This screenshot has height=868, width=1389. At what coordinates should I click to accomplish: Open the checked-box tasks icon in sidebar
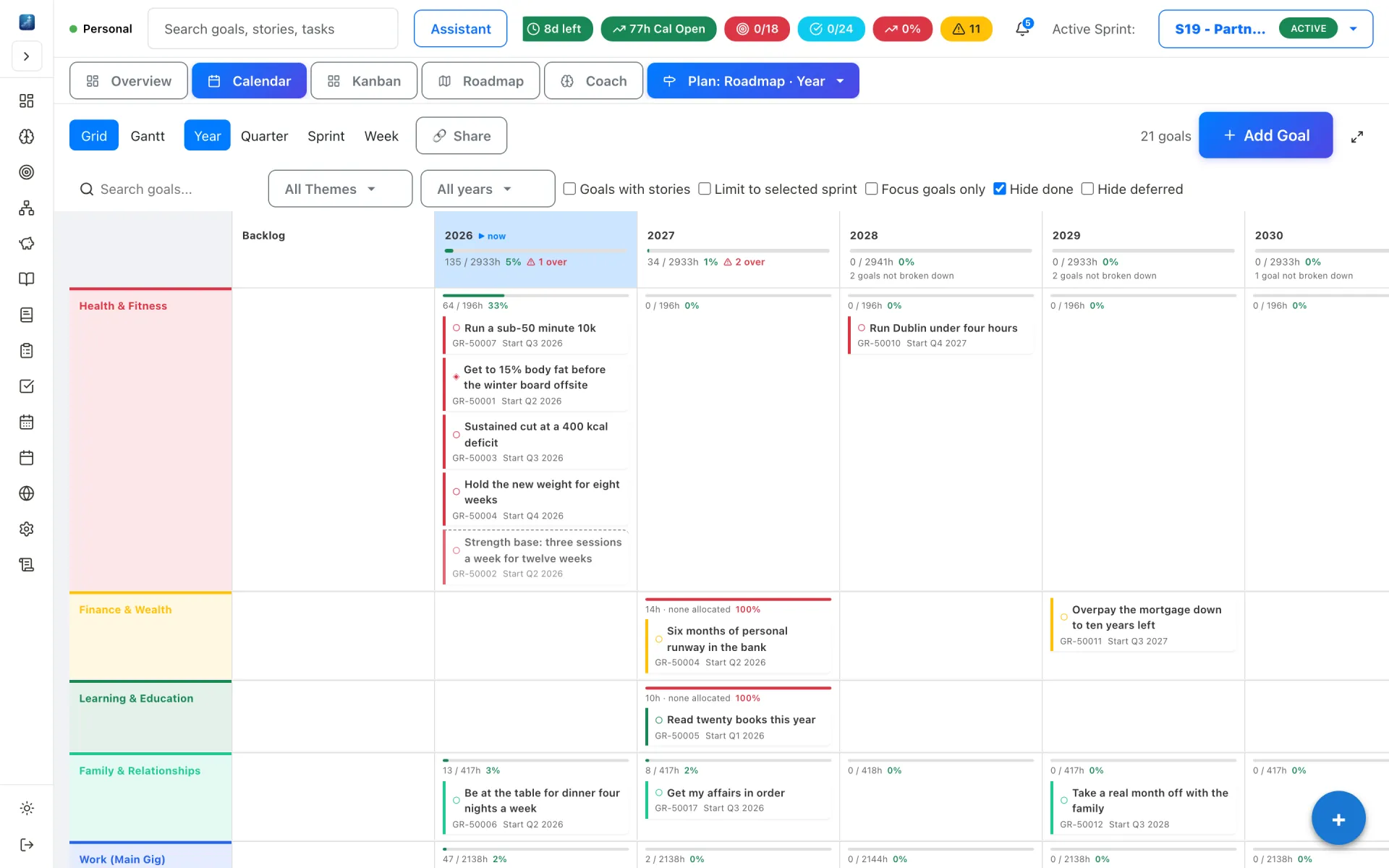27,386
